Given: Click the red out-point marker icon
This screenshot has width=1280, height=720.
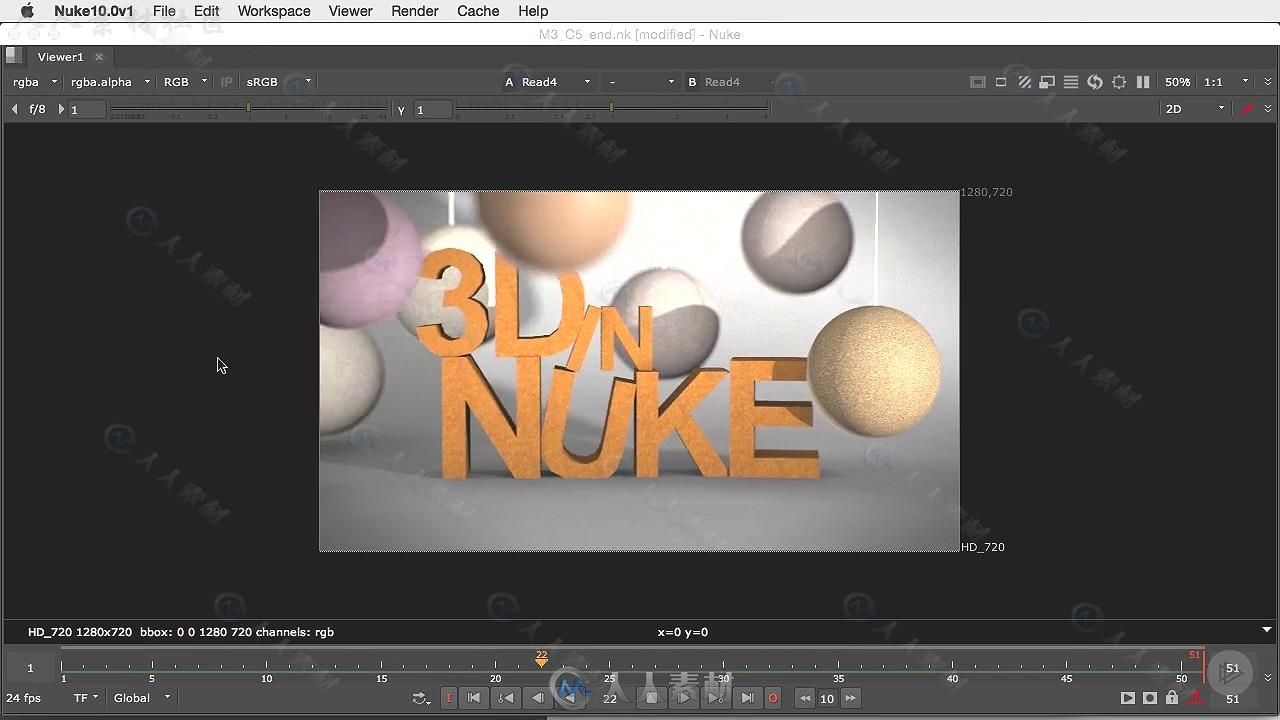Looking at the screenshot, I should [1195, 698].
